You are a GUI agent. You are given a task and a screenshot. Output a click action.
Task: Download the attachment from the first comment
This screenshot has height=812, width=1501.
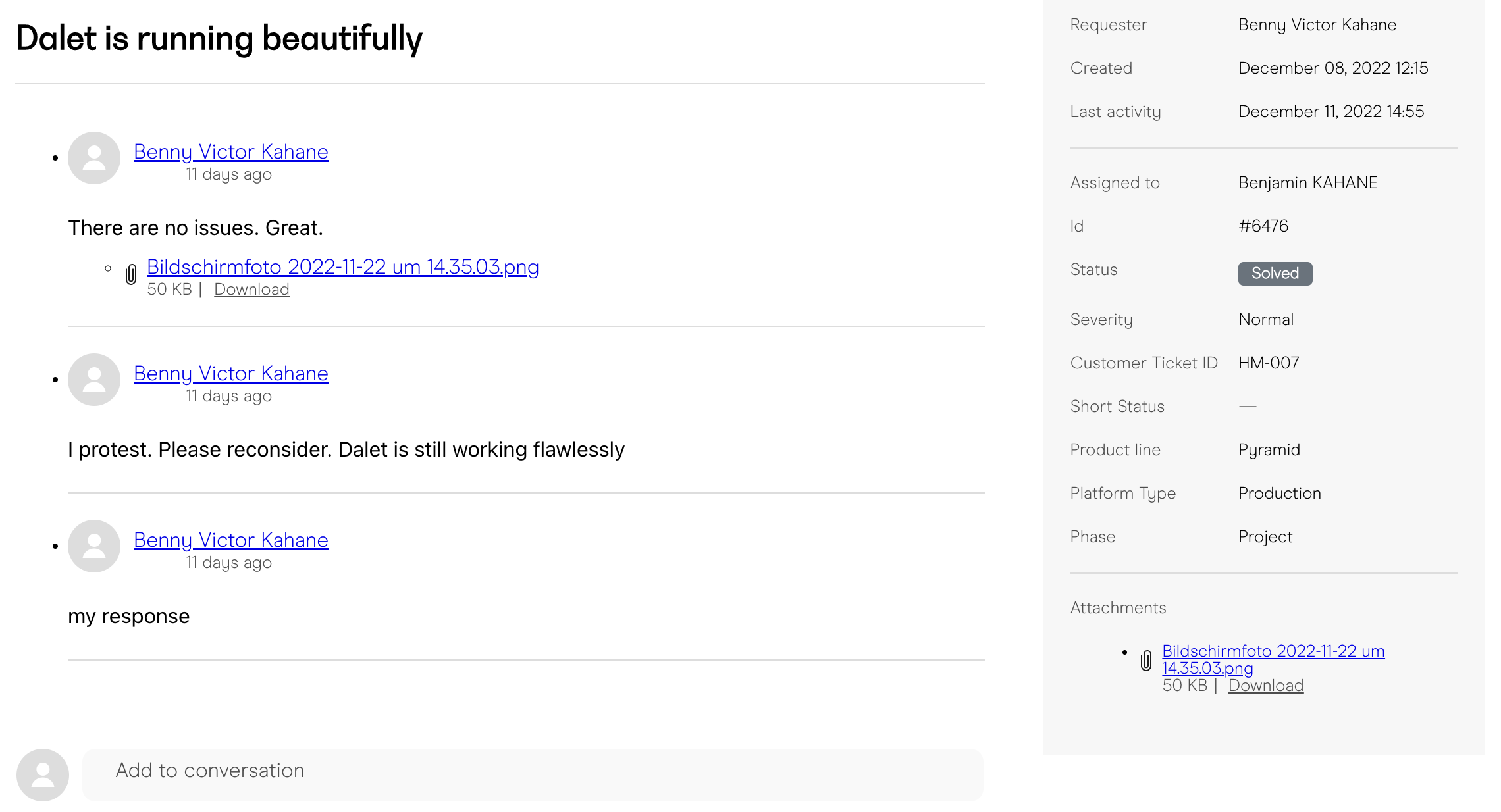tap(251, 290)
